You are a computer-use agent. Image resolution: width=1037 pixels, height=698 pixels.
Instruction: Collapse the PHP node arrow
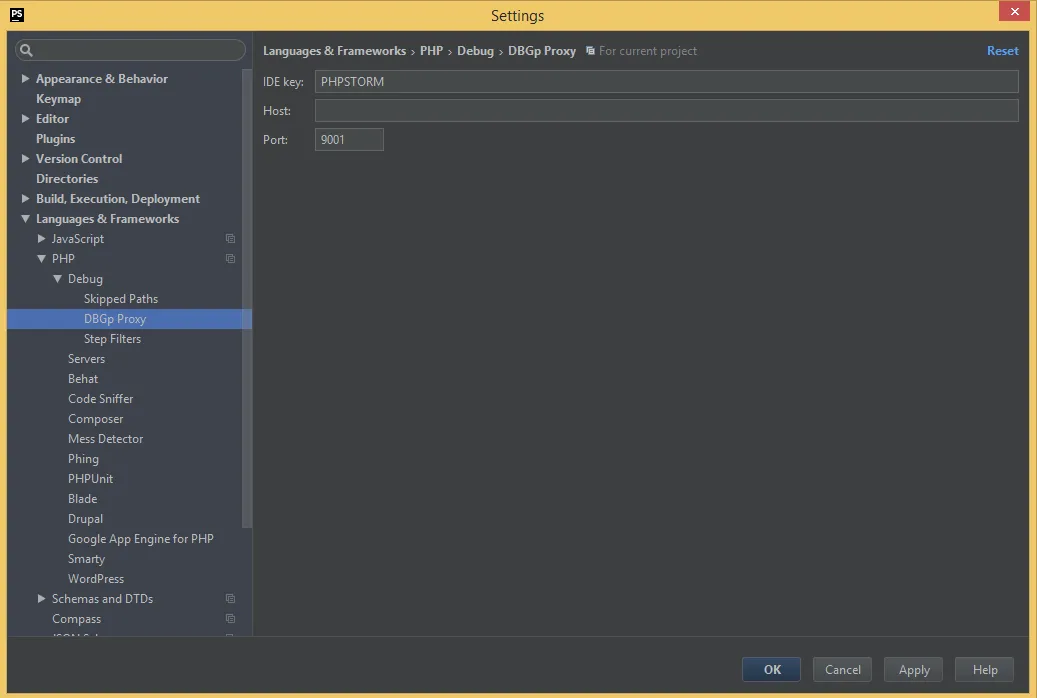41,259
